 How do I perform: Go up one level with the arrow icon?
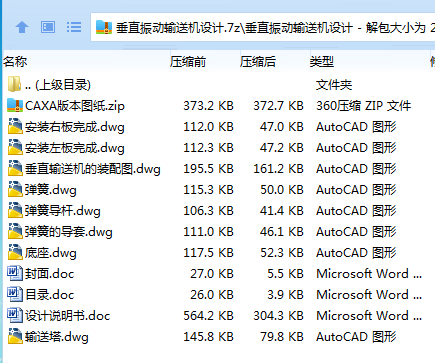coord(22,27)
